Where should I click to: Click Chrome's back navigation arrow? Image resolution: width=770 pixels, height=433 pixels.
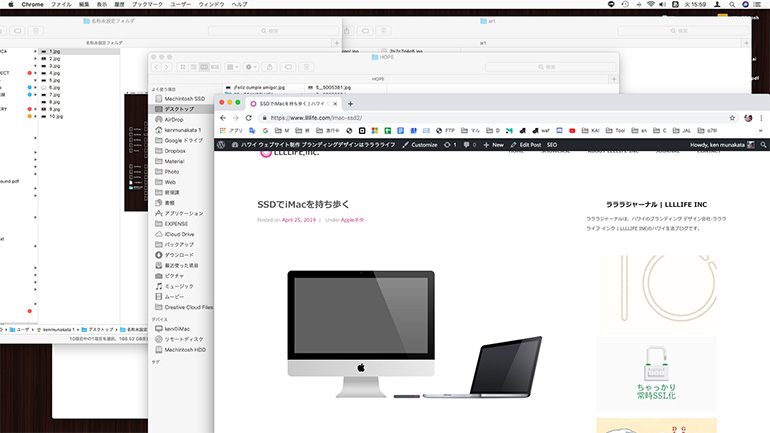223,118
